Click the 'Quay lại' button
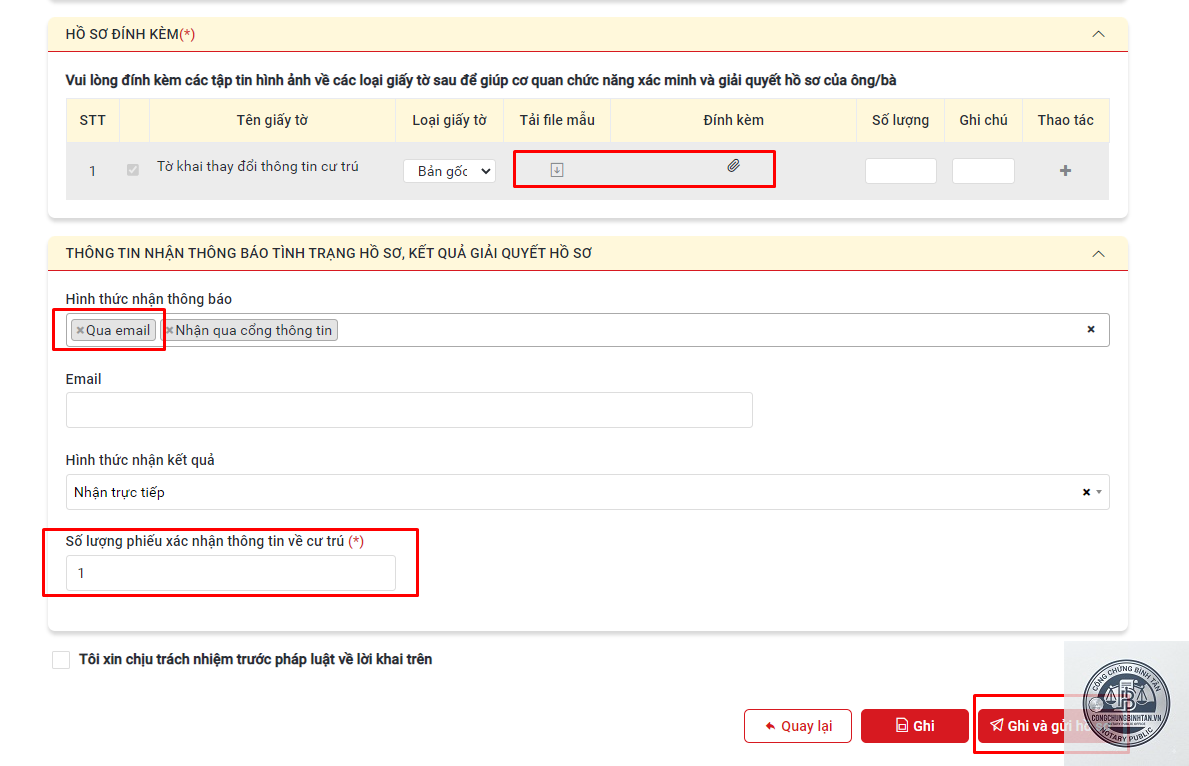The width and height of the screenshot is (1189, 766). click(798, 726)
